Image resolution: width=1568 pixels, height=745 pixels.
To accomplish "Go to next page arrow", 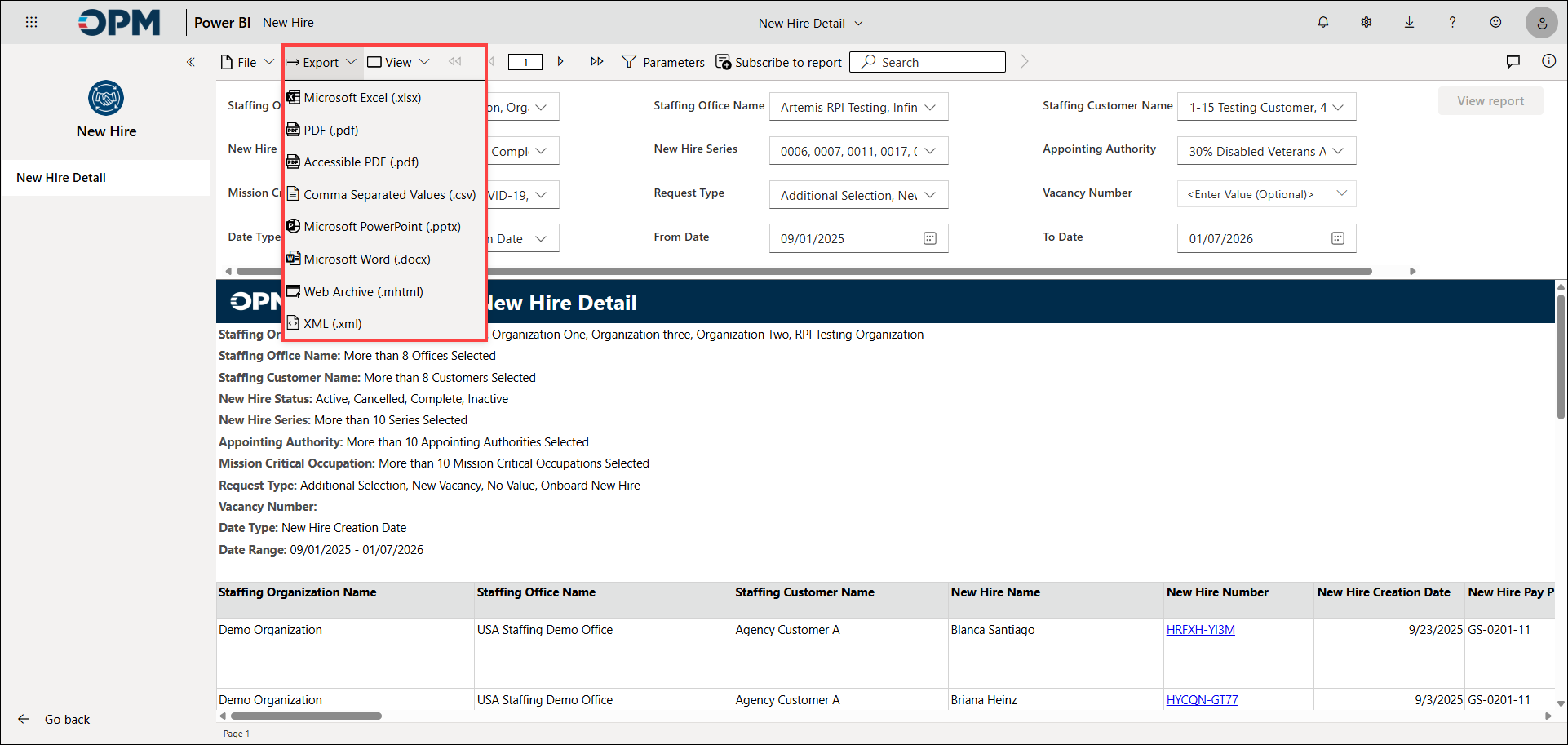I will tap(560, 61).
